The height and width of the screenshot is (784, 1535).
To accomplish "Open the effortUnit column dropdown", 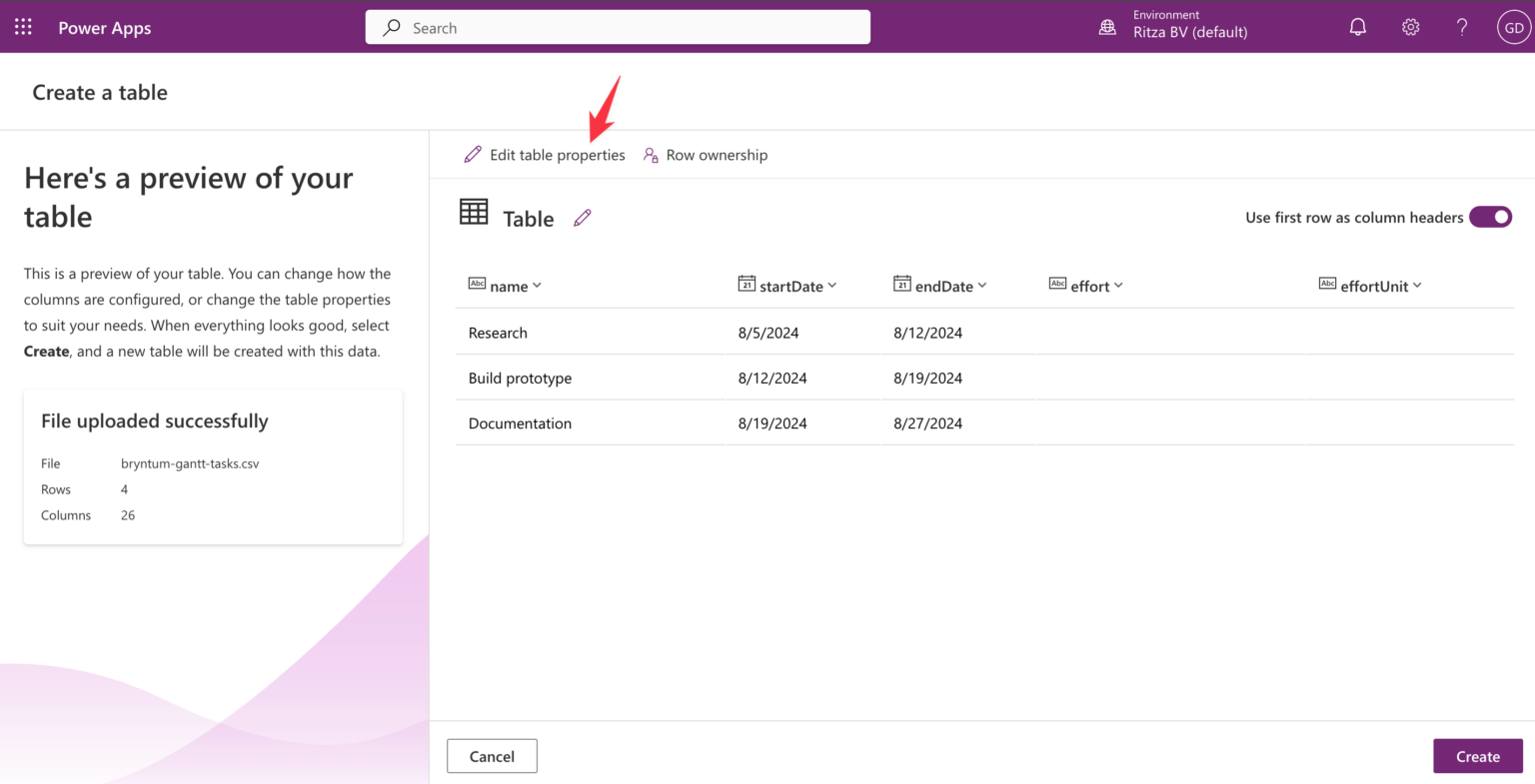I will 1417,286.
